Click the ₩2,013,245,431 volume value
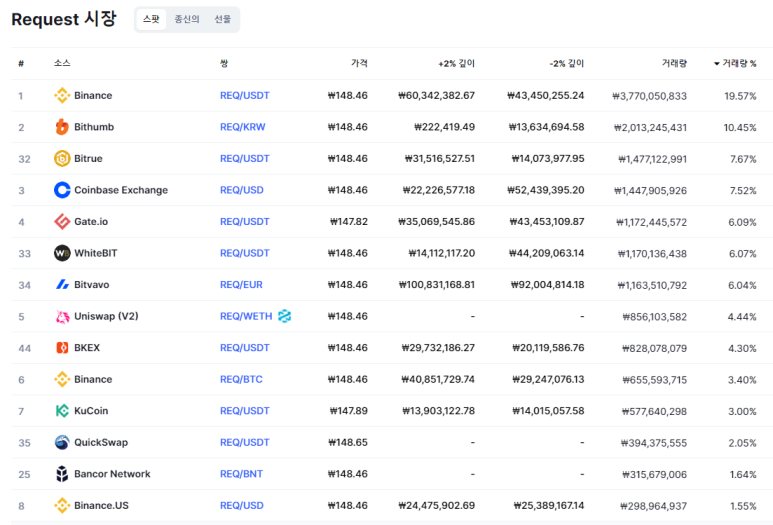Screen dimensions: 773x525 [650, 127]
